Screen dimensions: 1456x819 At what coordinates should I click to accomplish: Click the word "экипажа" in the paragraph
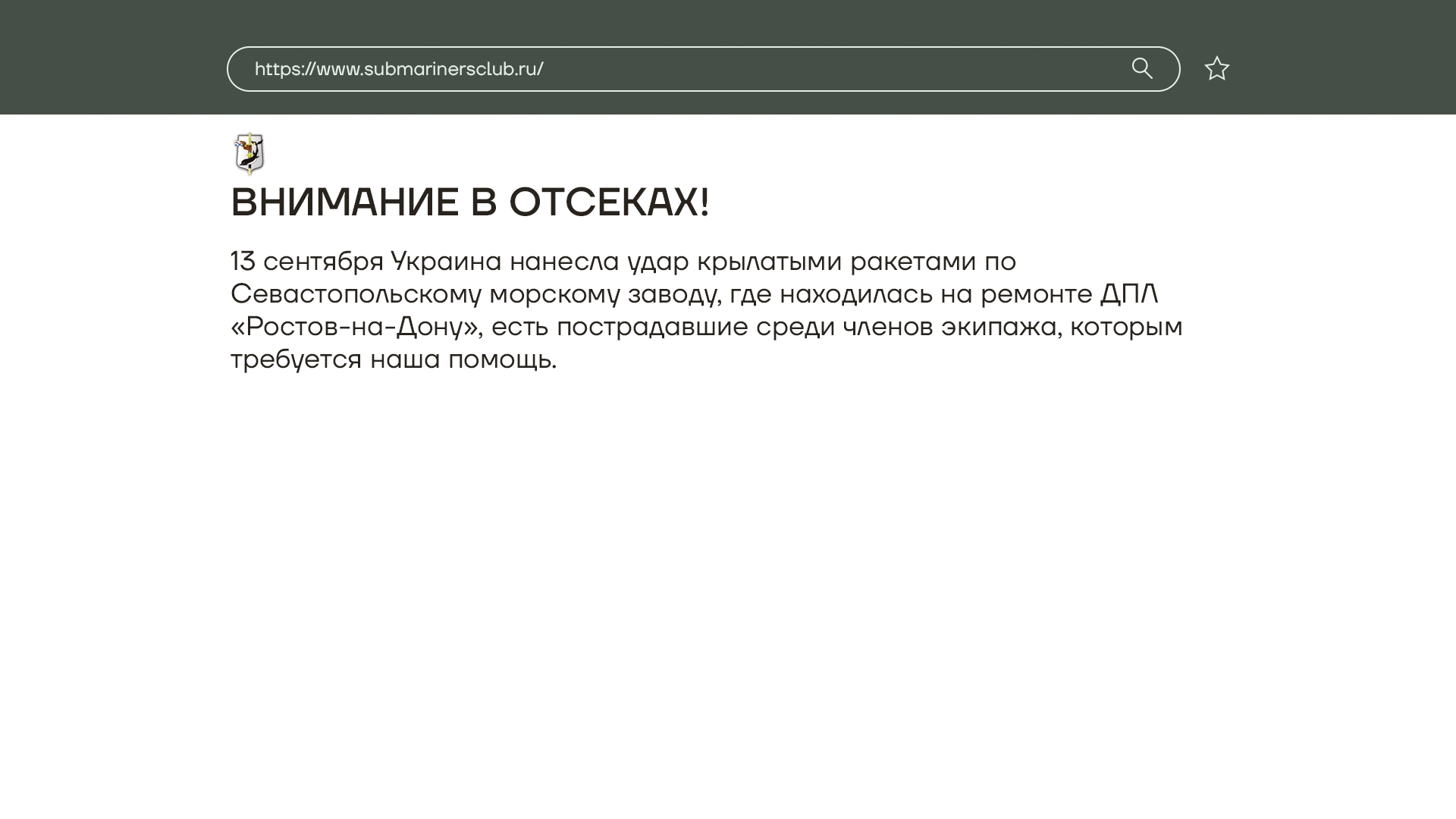click(x=998, y=326)
